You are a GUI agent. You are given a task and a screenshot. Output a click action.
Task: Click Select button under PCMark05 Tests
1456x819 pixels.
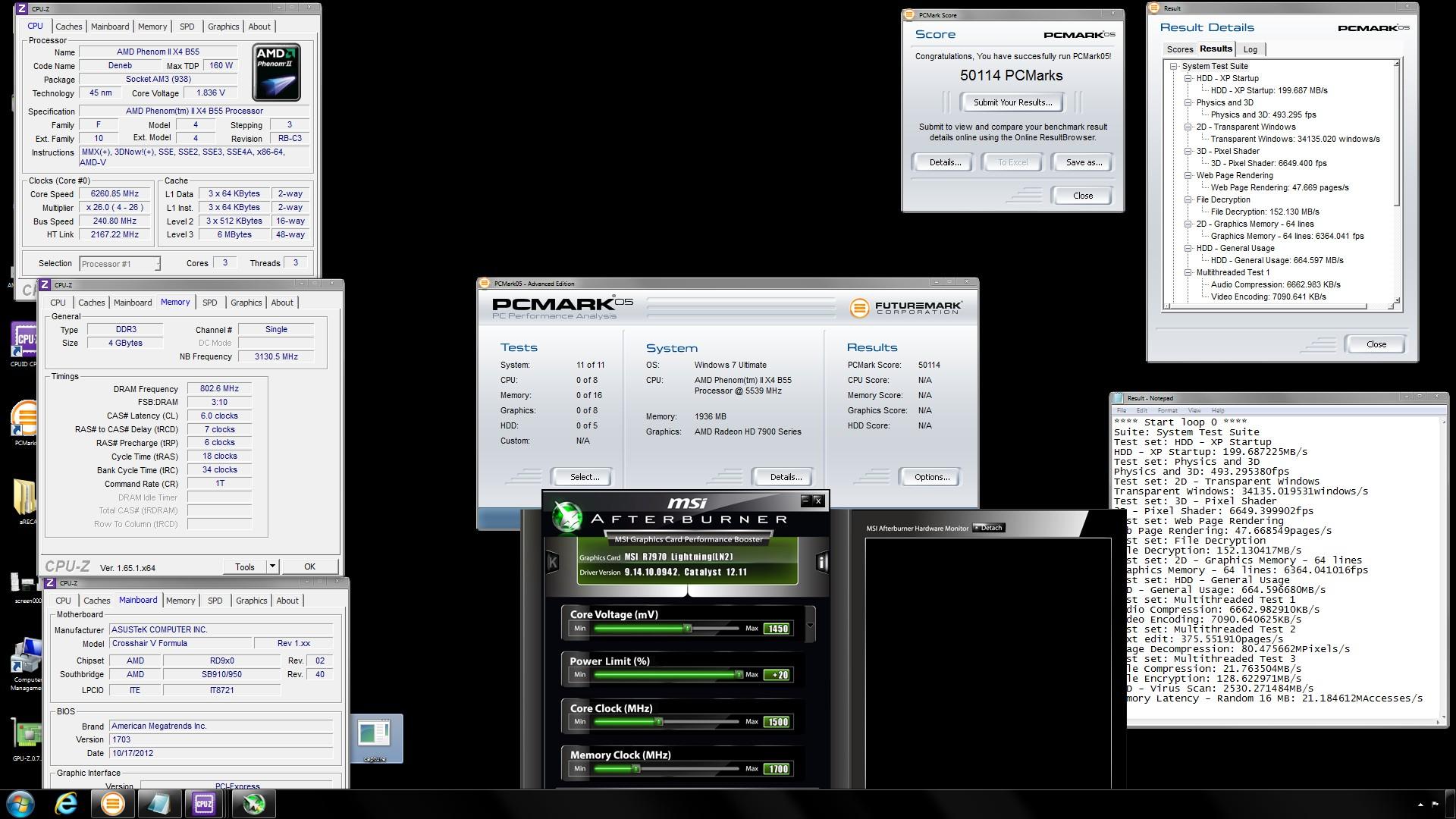point(584,477)
